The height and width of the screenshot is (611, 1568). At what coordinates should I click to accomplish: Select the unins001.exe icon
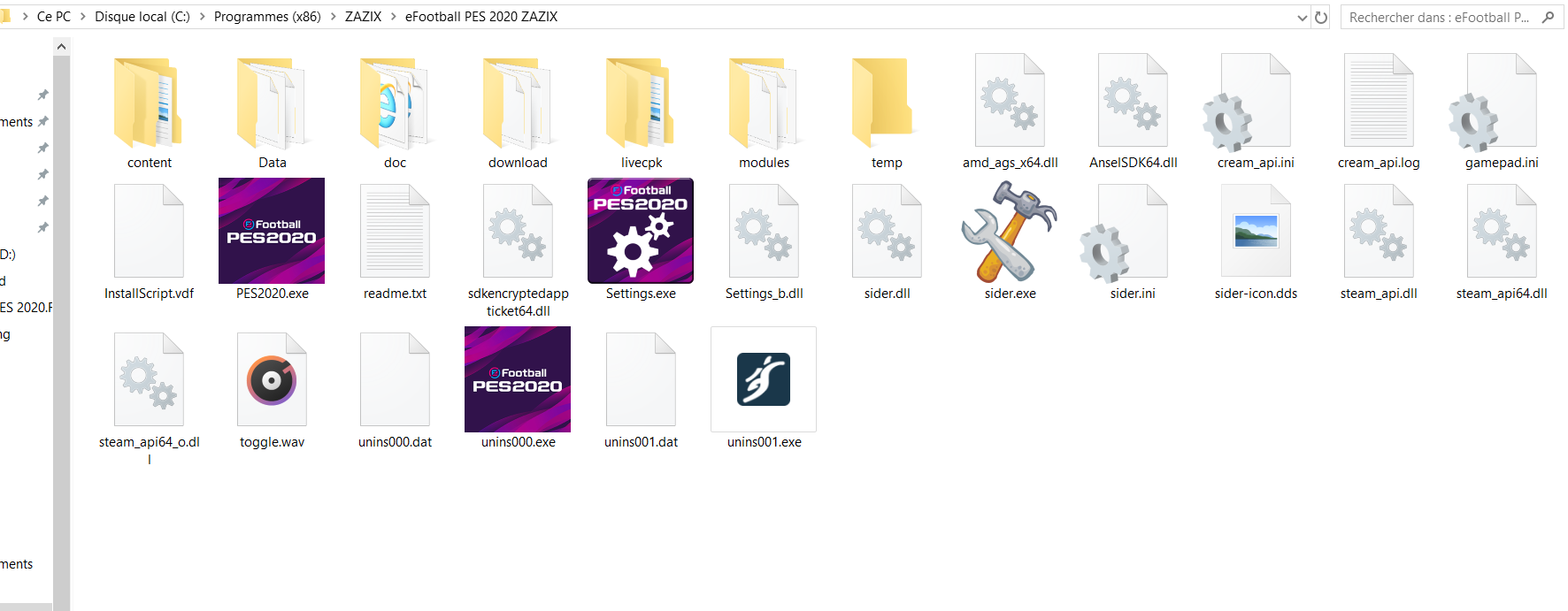[x=764, y=379]
